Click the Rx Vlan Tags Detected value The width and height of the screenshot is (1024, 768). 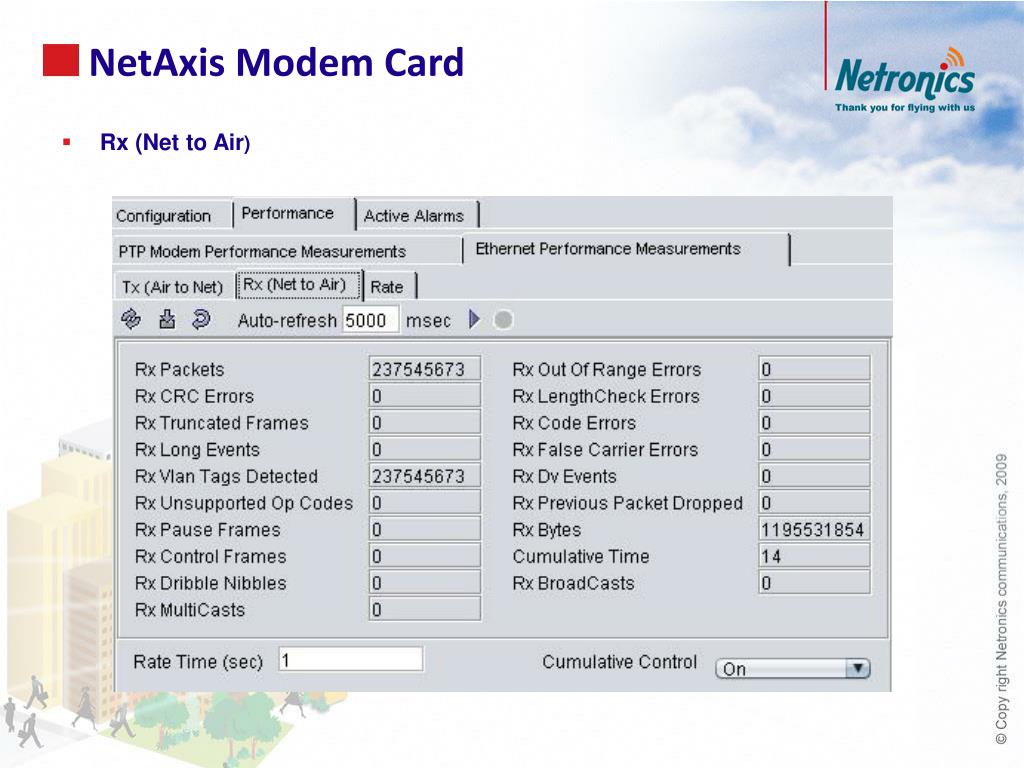pos(424,476)
